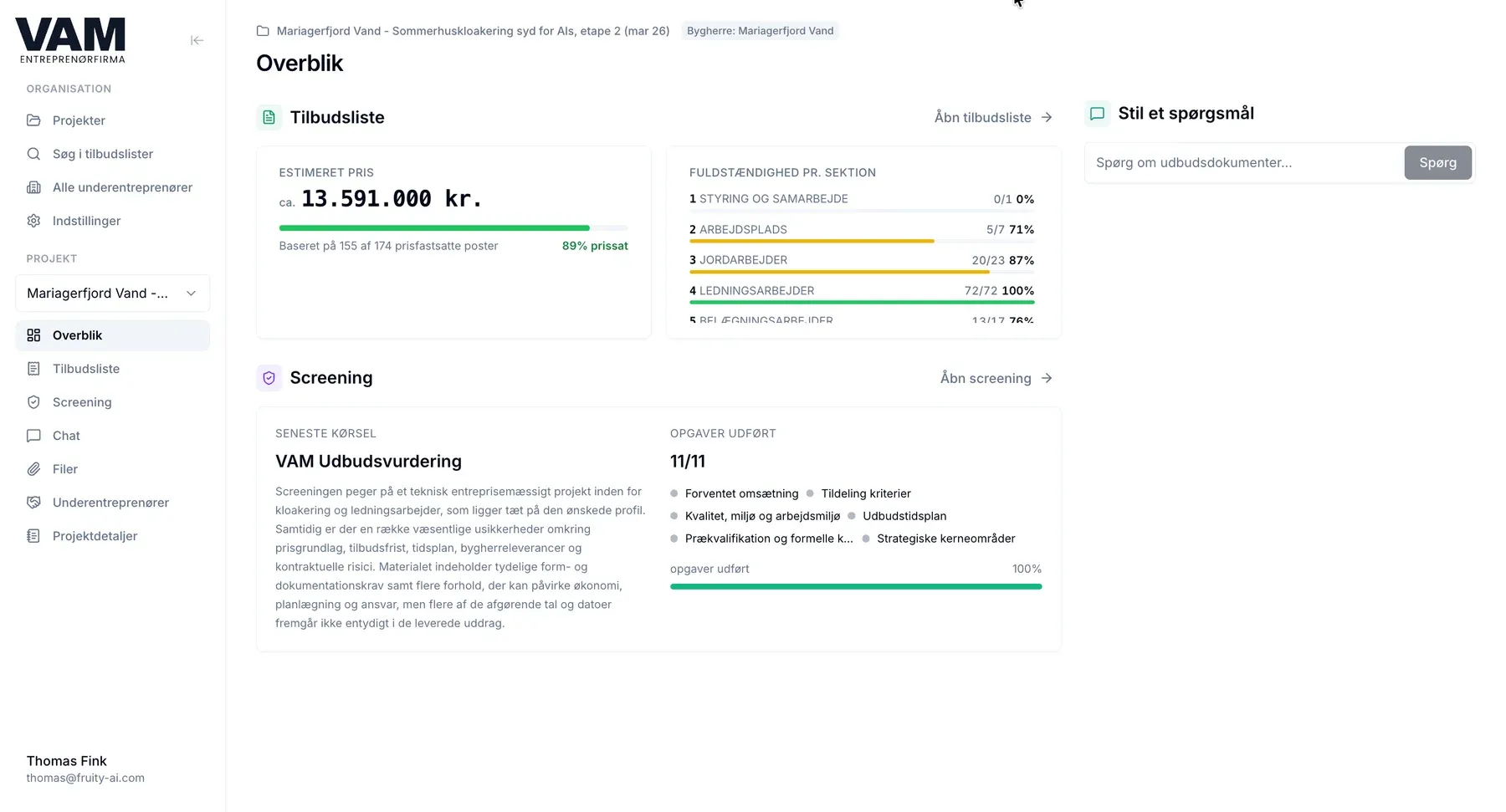Click the Søg i tilbudslister magnifier icon
The image size is (1506, 812).
tap(33, 154)
